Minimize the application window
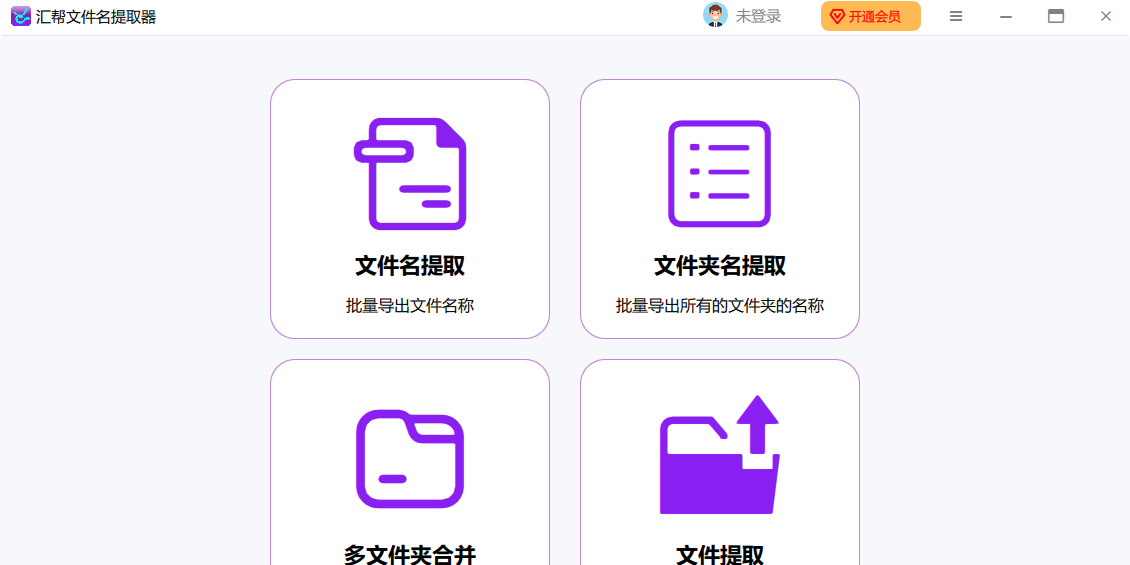This screenshot has height=565, width=1130. click(x=1006, y=17)
